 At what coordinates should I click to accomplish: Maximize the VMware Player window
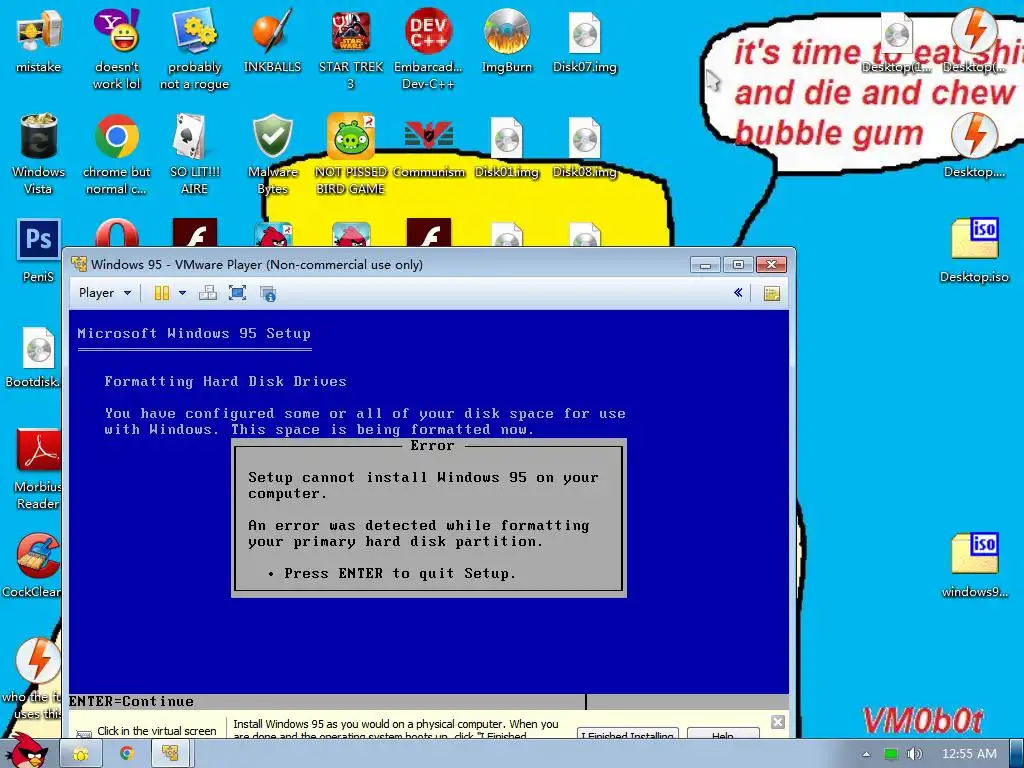[738, 264]
